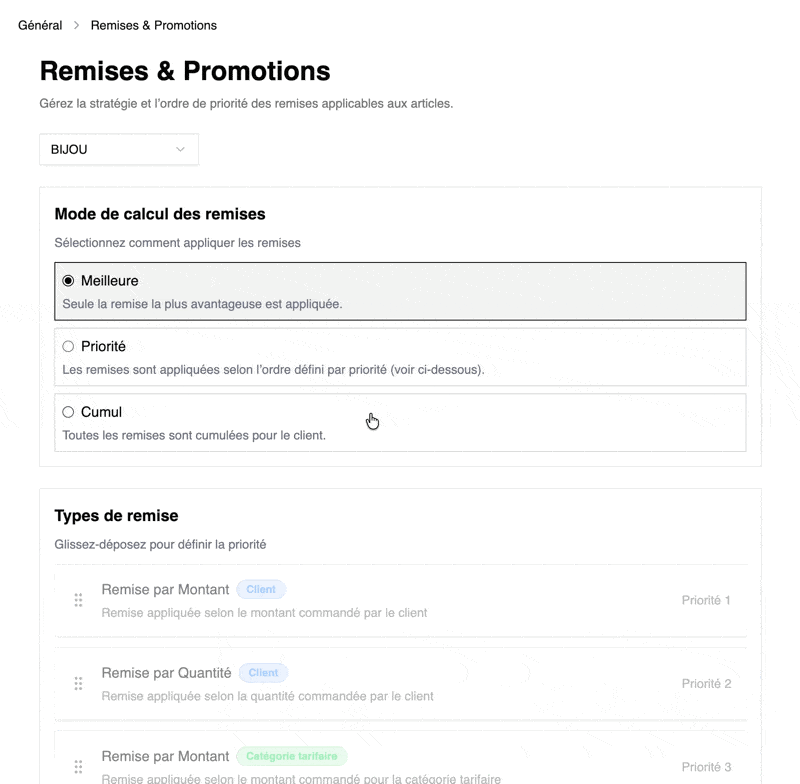The image size is (800, 784).
Task: Select the Priorité calculation mode
Action: click(68, 347)
